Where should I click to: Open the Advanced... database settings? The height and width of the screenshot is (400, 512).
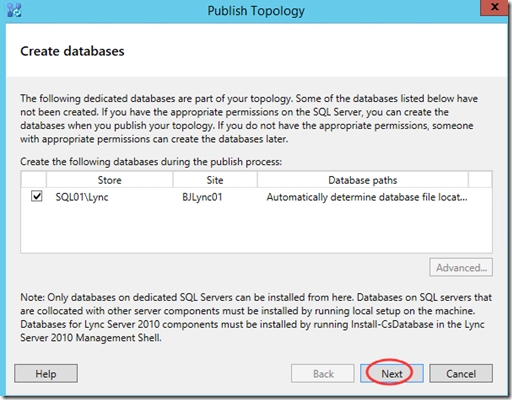coord(461,267)
